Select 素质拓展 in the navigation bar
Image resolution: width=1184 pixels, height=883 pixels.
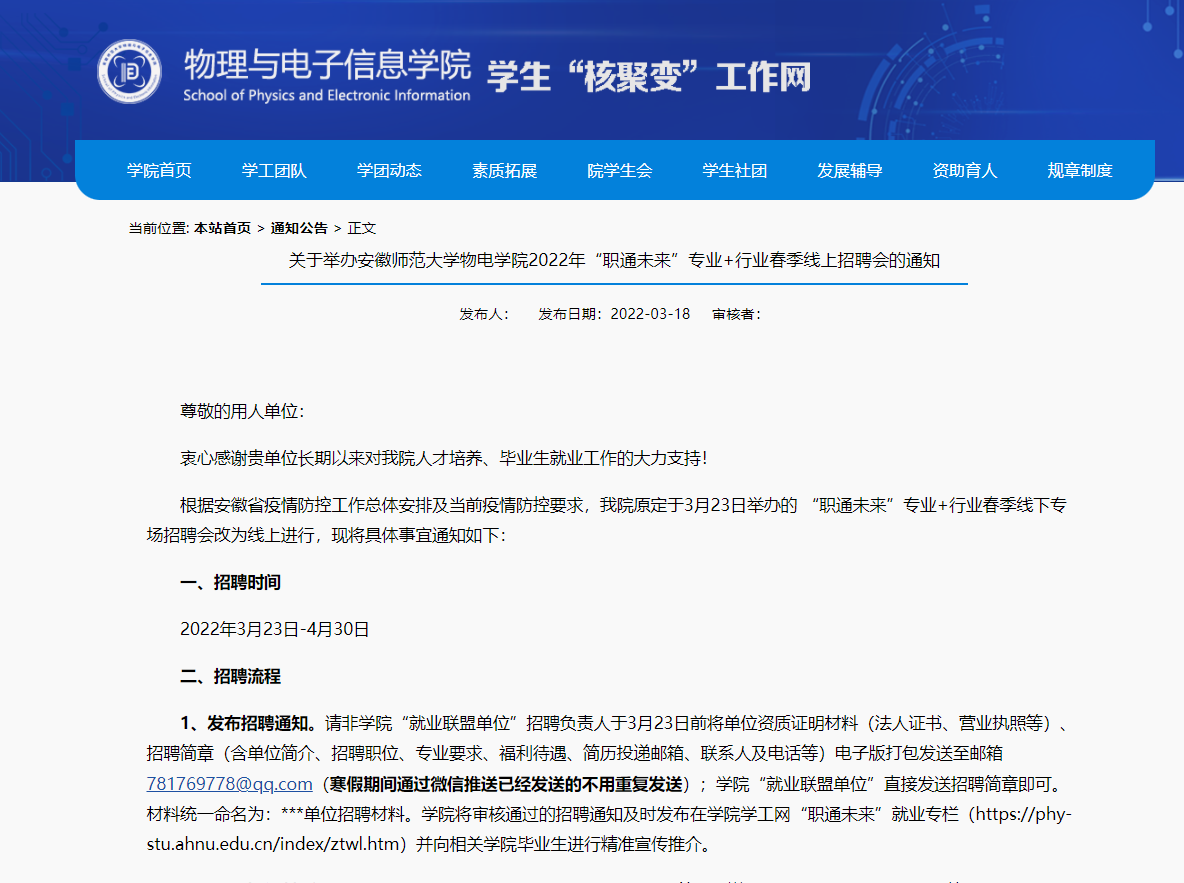tap(504, 171)
